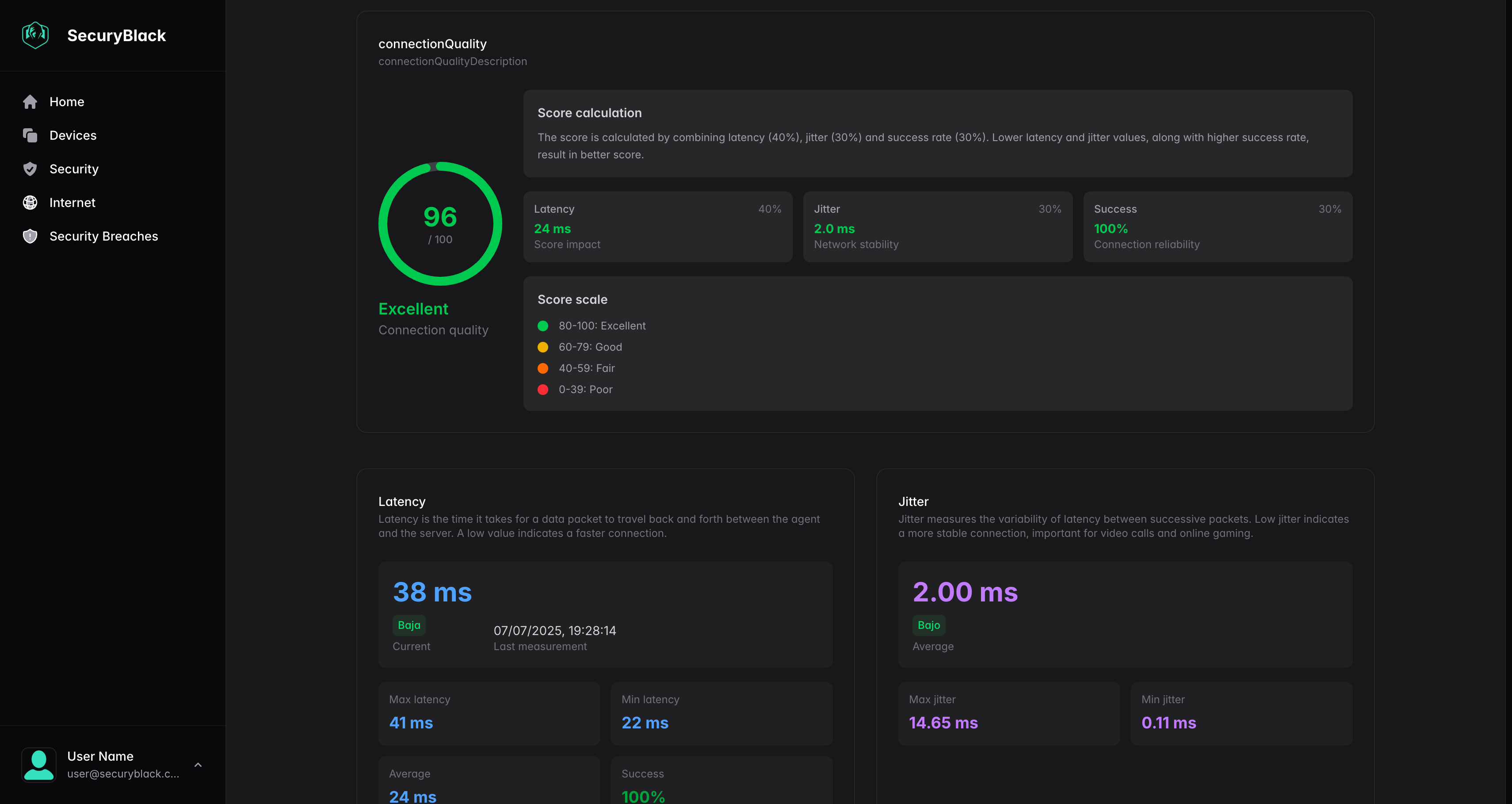The width and height of the screenshot is (1512, 804).
Task: Expand the user account chevron
Action: 198,765
